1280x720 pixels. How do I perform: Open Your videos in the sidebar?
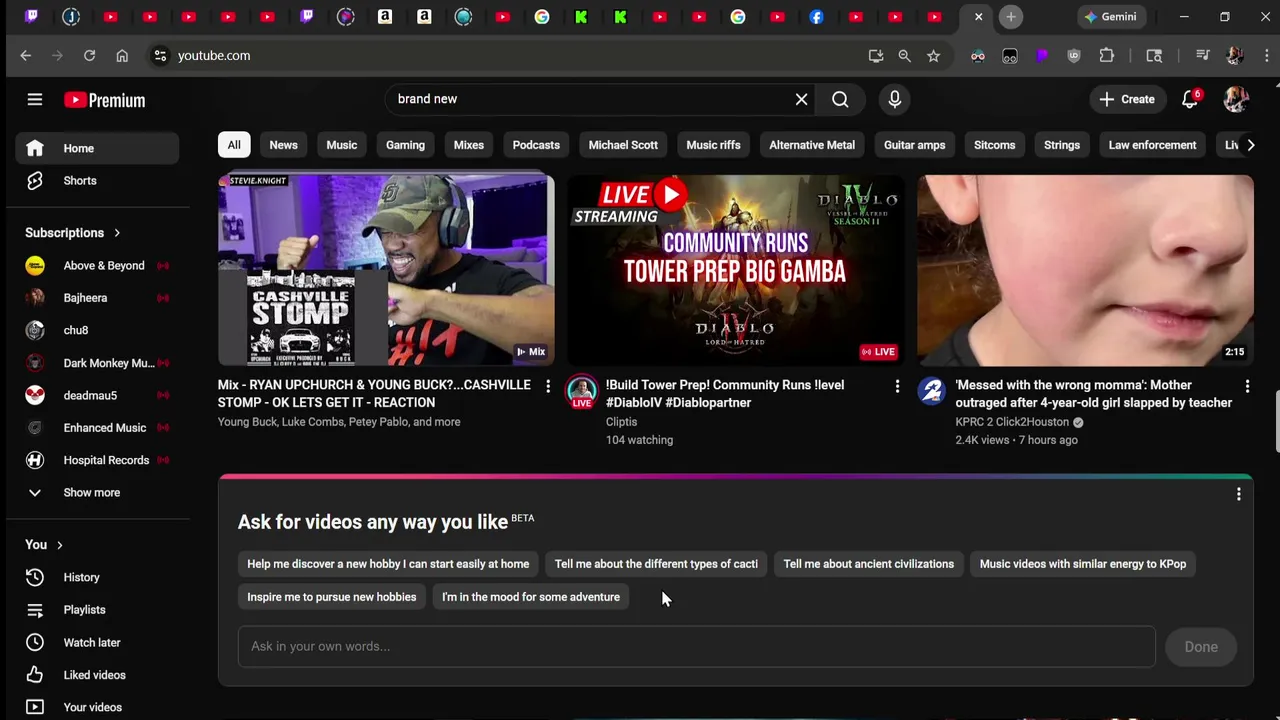tap(97, 707)
